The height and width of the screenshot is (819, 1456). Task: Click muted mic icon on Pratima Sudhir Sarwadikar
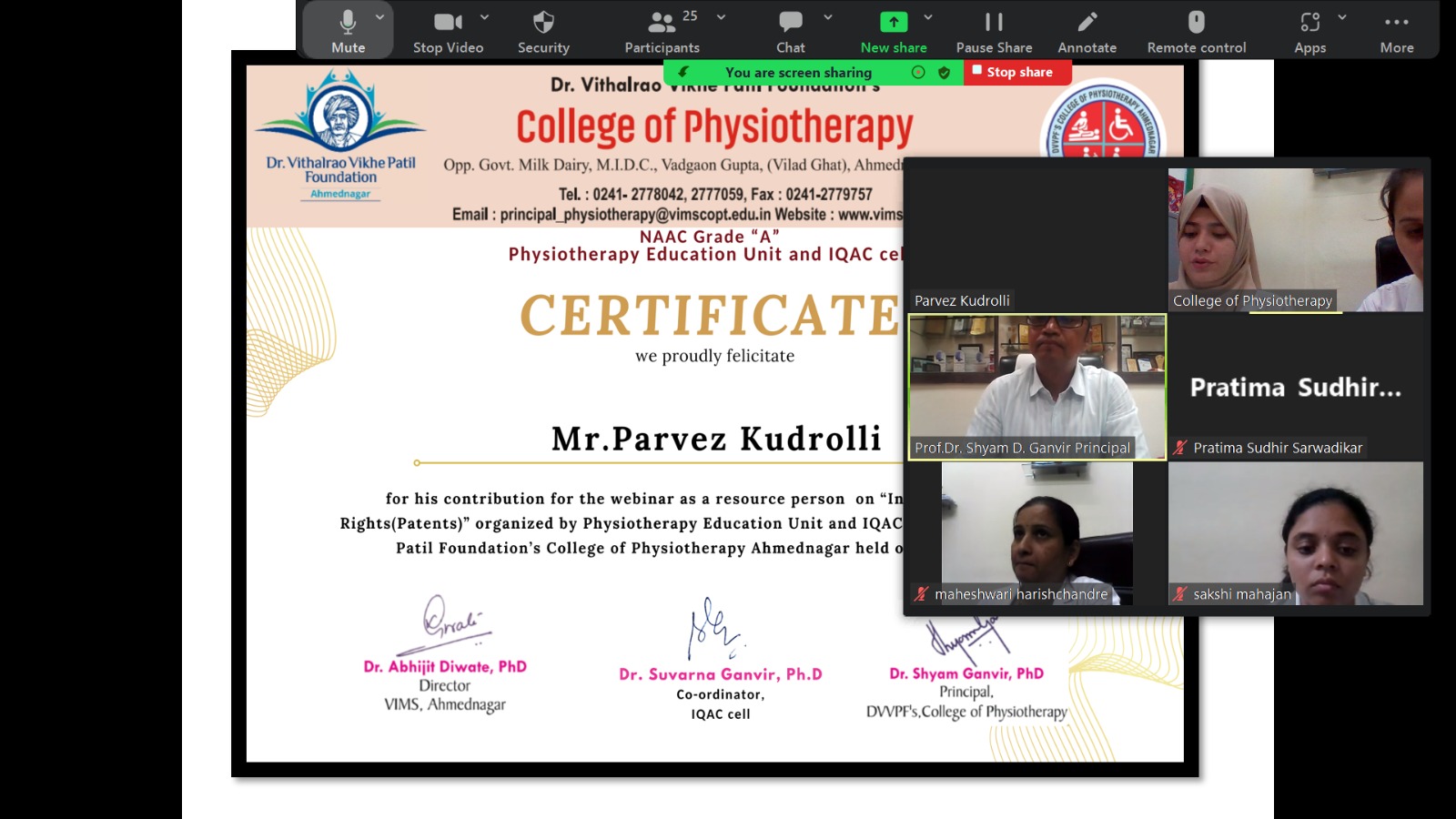1180,448
